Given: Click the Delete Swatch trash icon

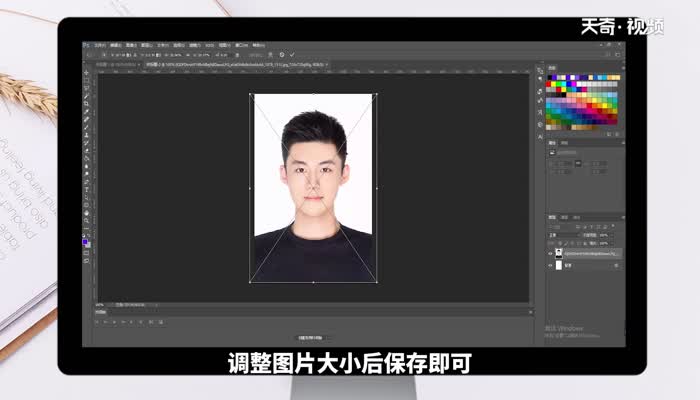Looking at the screenshot, I should (x=617, y=134).
